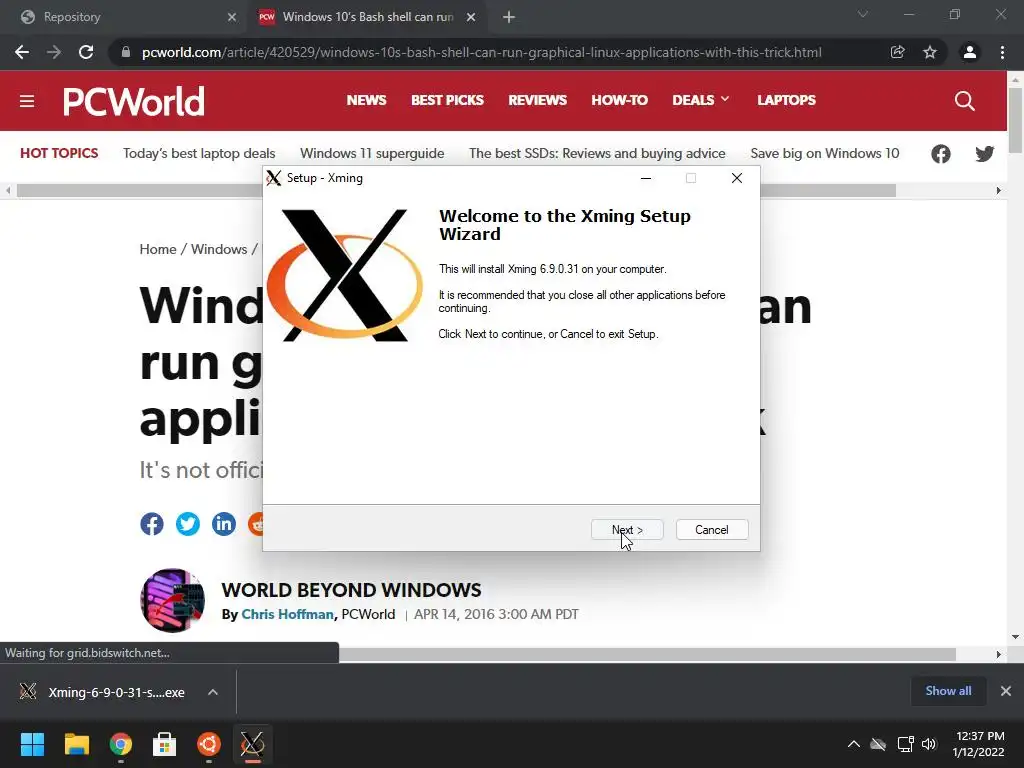Open Microsoft Store from taskbar
This screenshot has width=1024, height=768.
(165, 744)
